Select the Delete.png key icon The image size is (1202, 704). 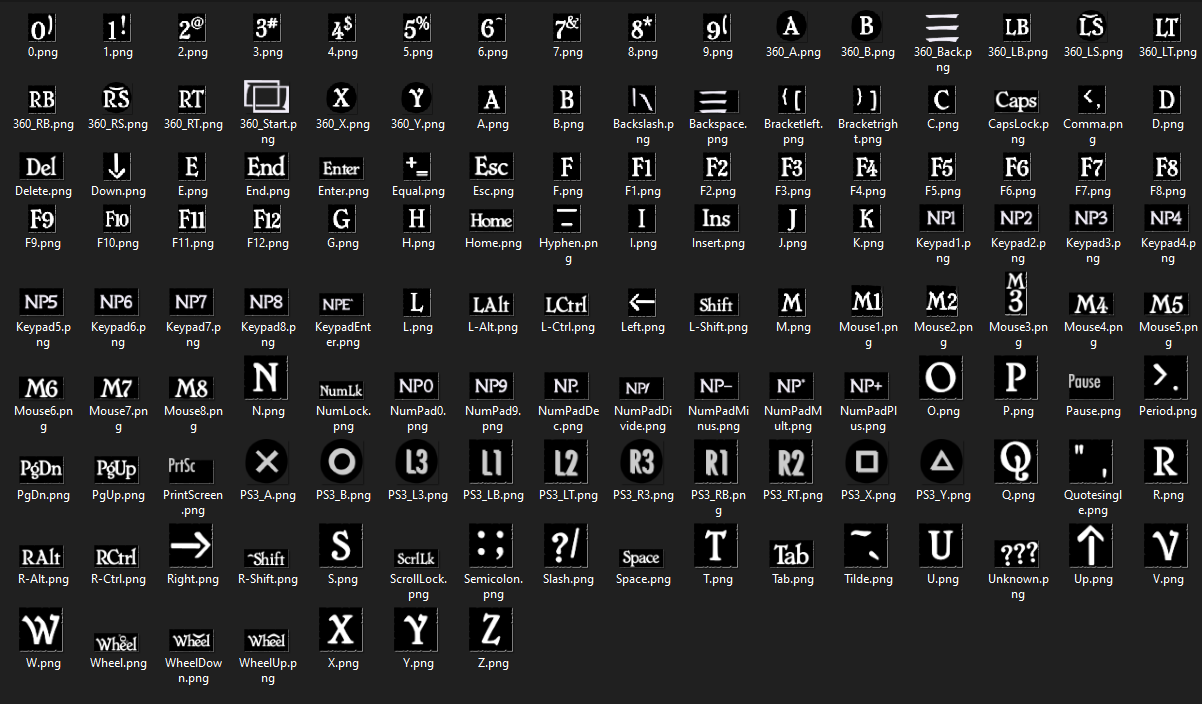click(x=41, y=167)
